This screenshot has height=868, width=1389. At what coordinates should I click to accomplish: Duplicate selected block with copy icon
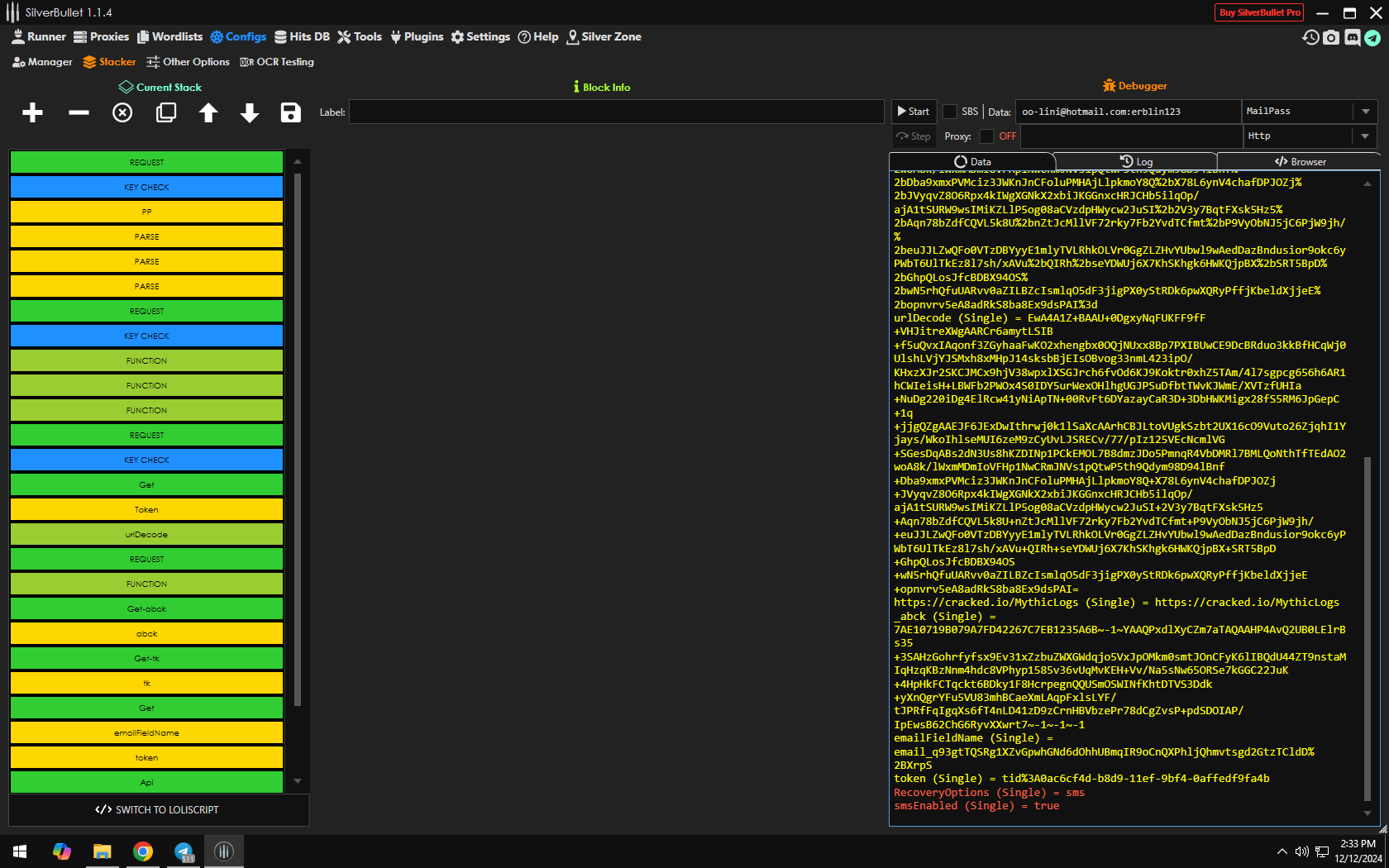[x=166, y=112]
